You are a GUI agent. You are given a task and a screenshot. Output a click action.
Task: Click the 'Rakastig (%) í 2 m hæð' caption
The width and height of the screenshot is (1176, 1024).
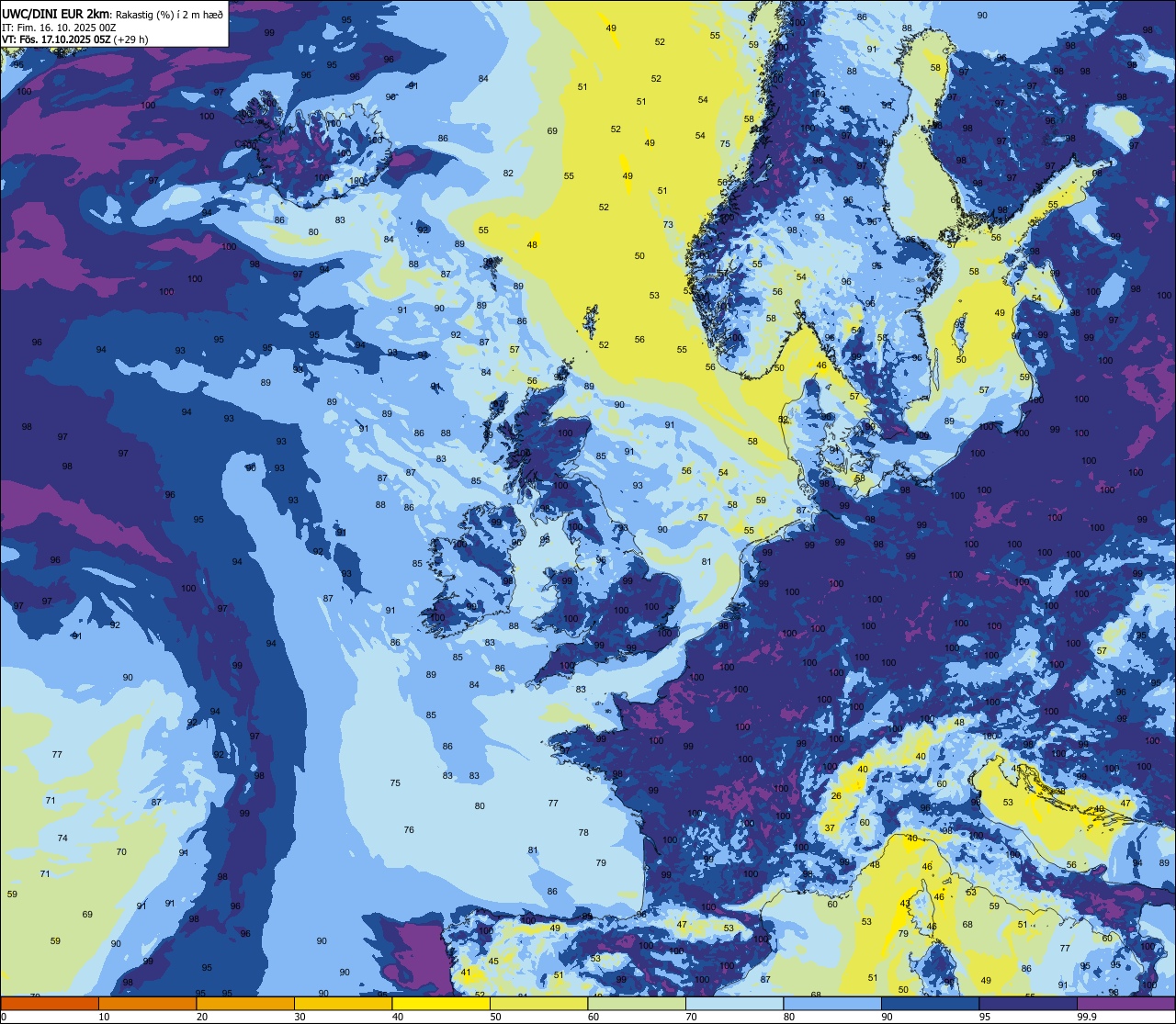(x=169, y=15)
